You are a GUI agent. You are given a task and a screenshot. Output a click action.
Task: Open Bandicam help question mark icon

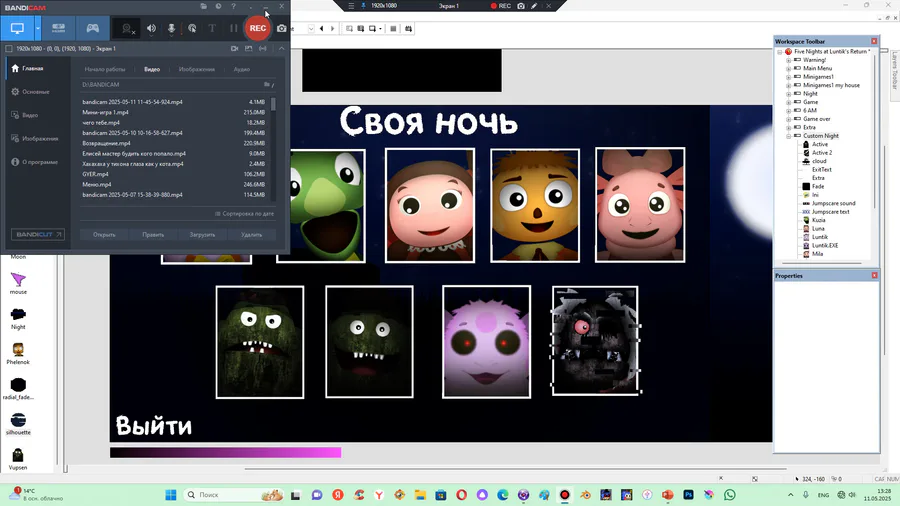233,6
